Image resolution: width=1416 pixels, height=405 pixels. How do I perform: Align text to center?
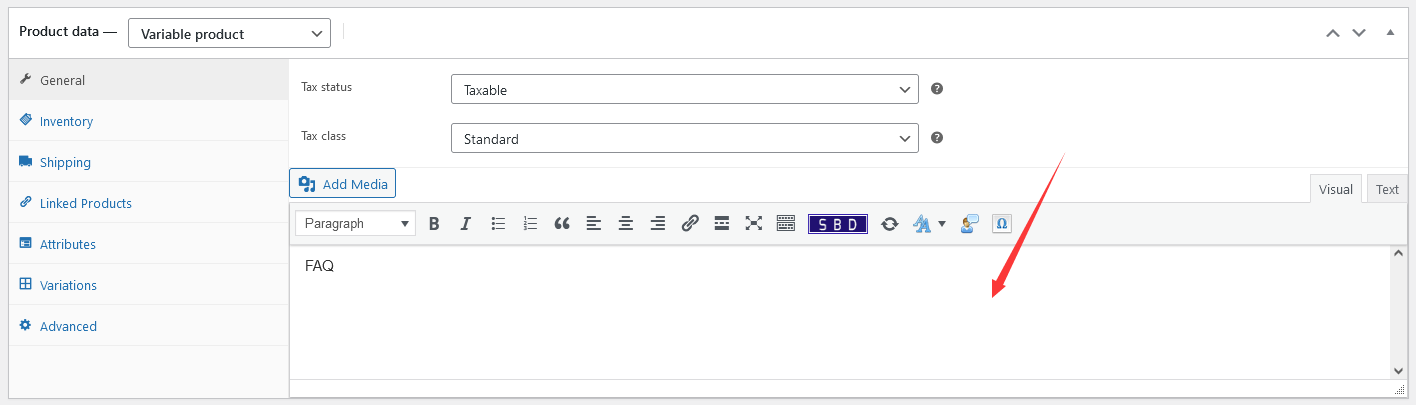point(626,224)
